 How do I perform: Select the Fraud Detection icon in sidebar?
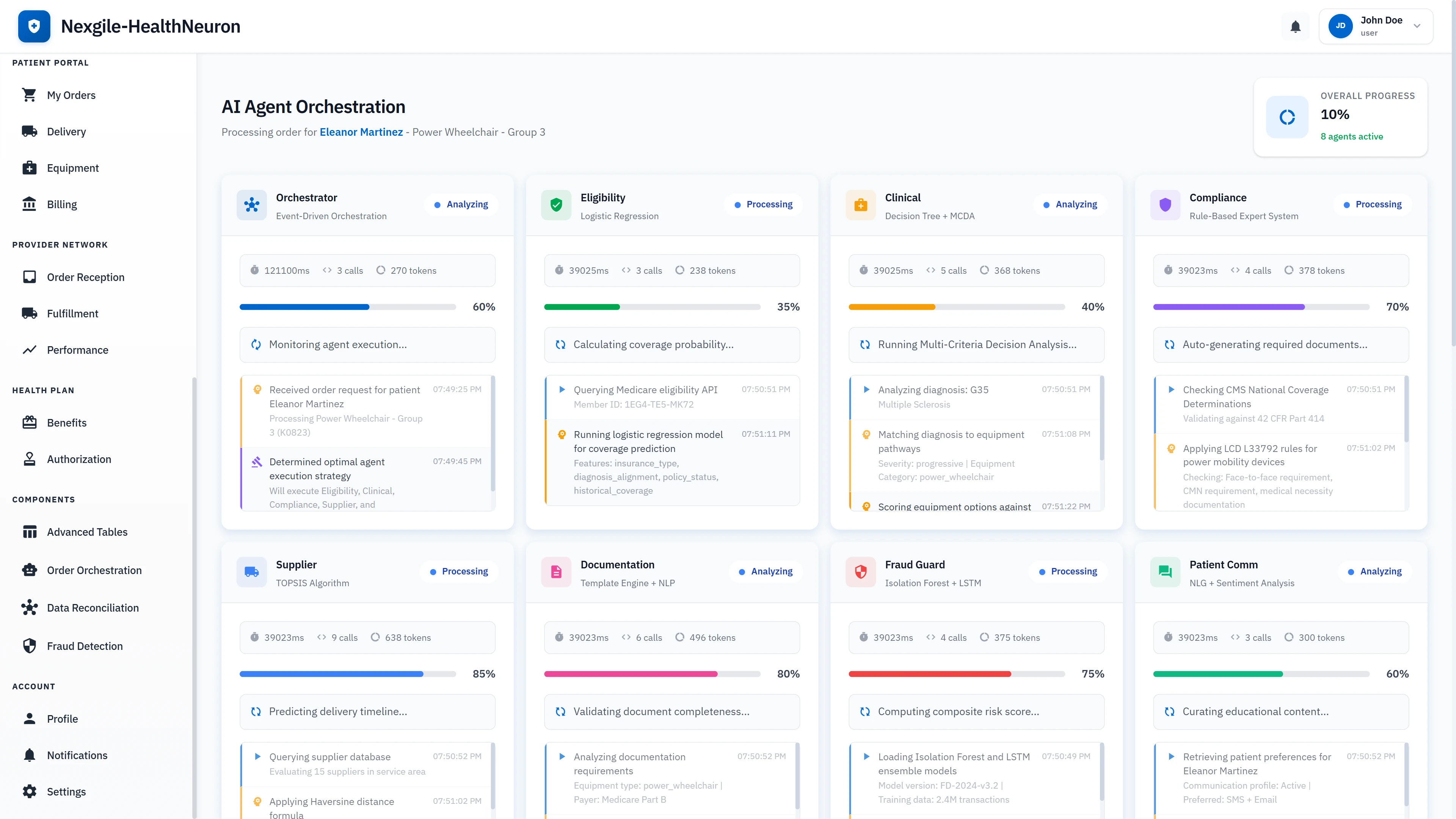tap(30, 645)
